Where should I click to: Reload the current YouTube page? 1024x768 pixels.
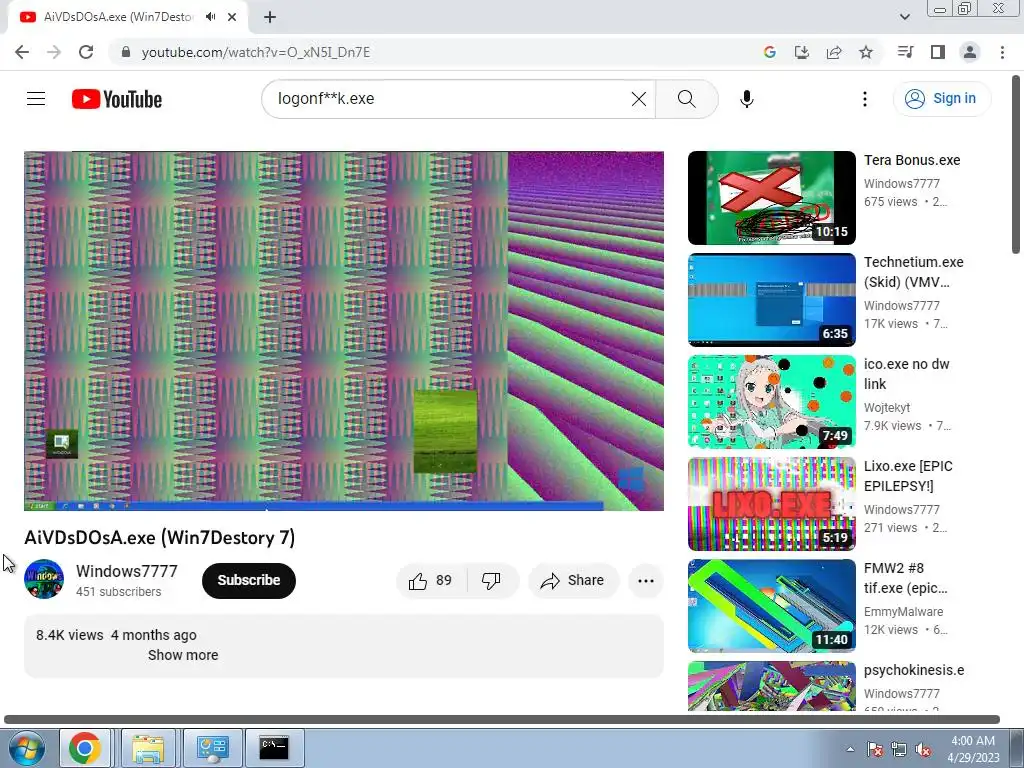86,52
